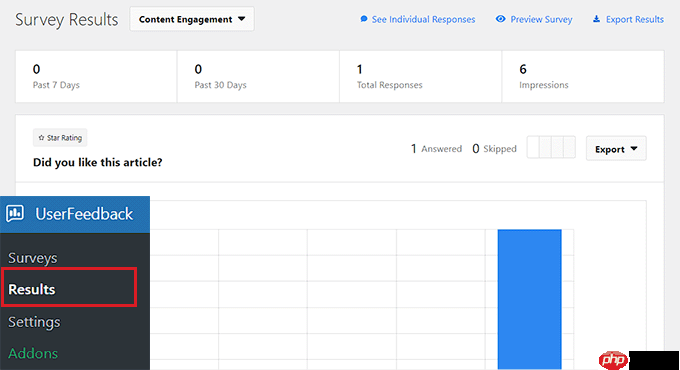Go to the Addons menu item
This screenshot has width=680, height=370.
coord(33,353)
